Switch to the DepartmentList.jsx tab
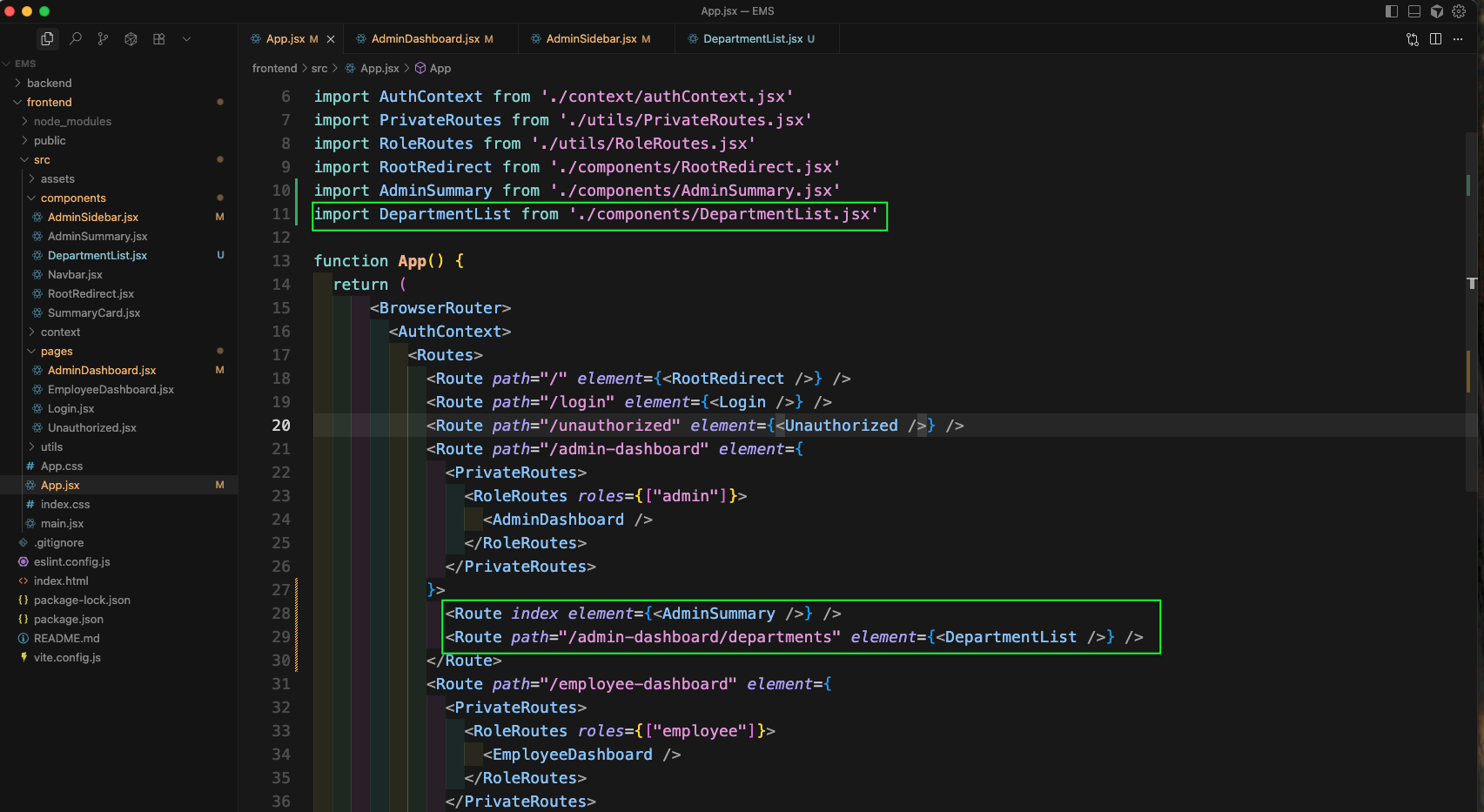The height and width of the screenshot is (812, 1484). click(x=757, y=39)
